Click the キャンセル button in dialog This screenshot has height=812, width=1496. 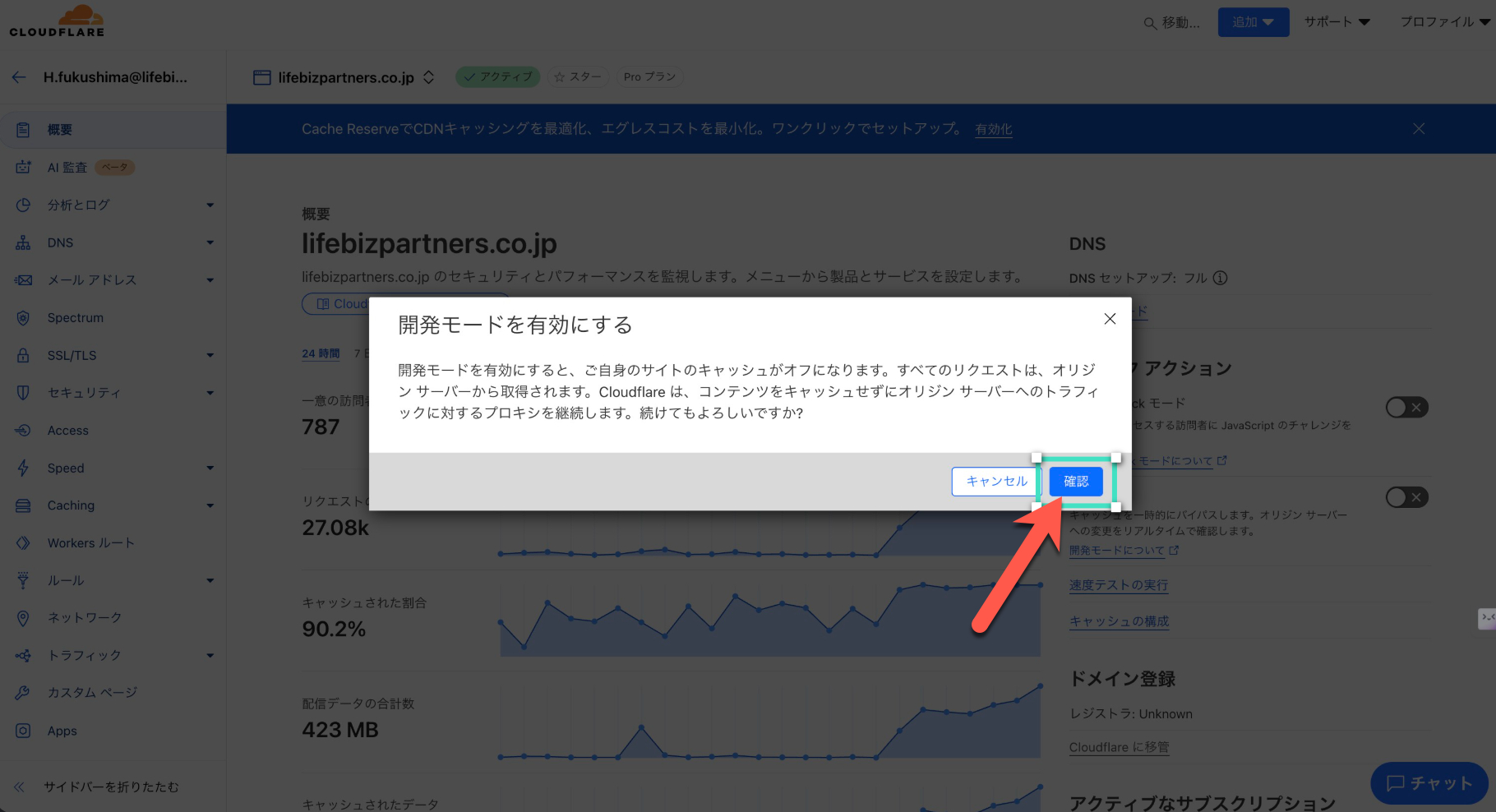coord(996,482)
